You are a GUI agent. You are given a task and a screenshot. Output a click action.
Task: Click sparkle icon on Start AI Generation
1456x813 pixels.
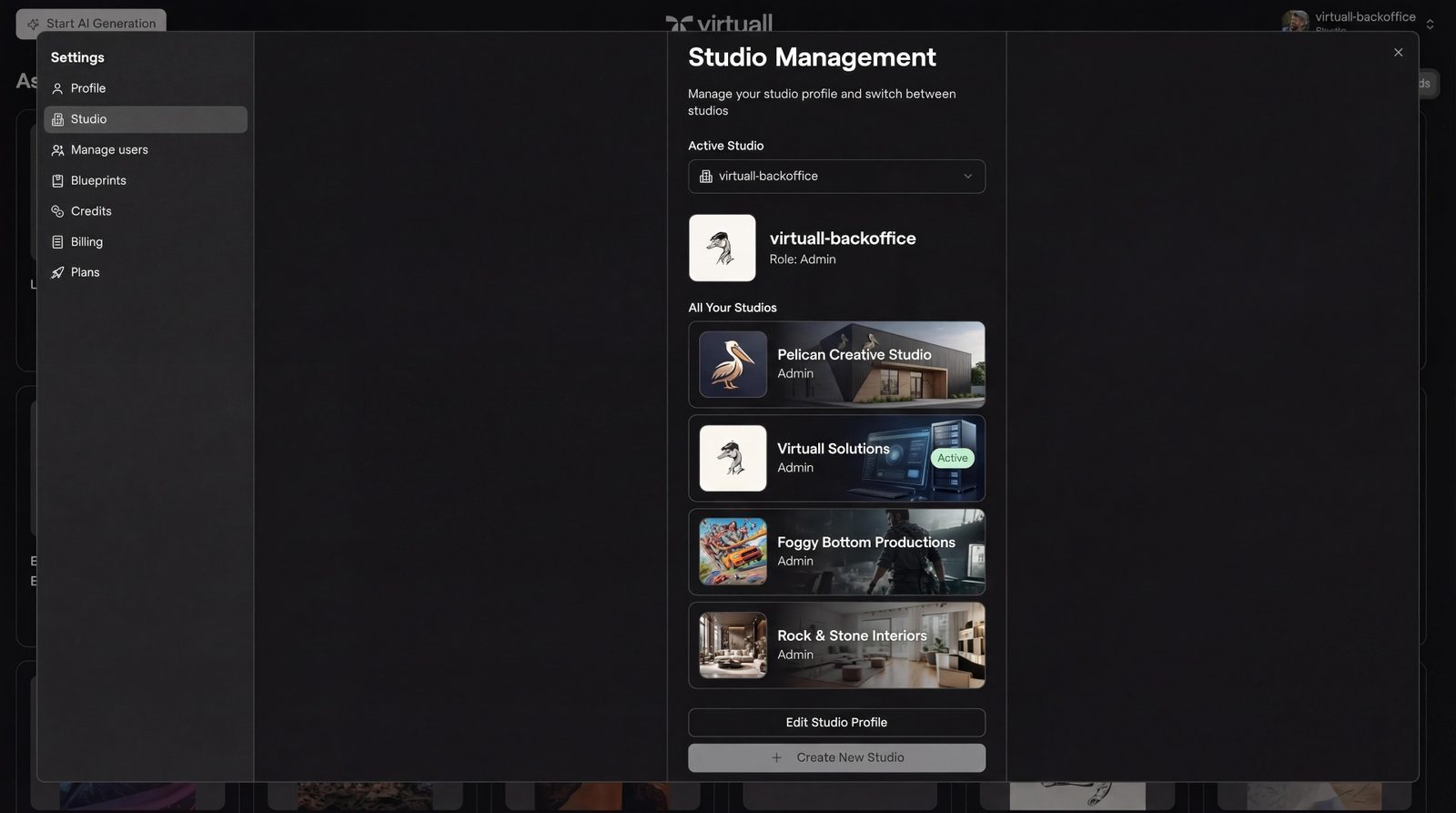click(33, 24)
